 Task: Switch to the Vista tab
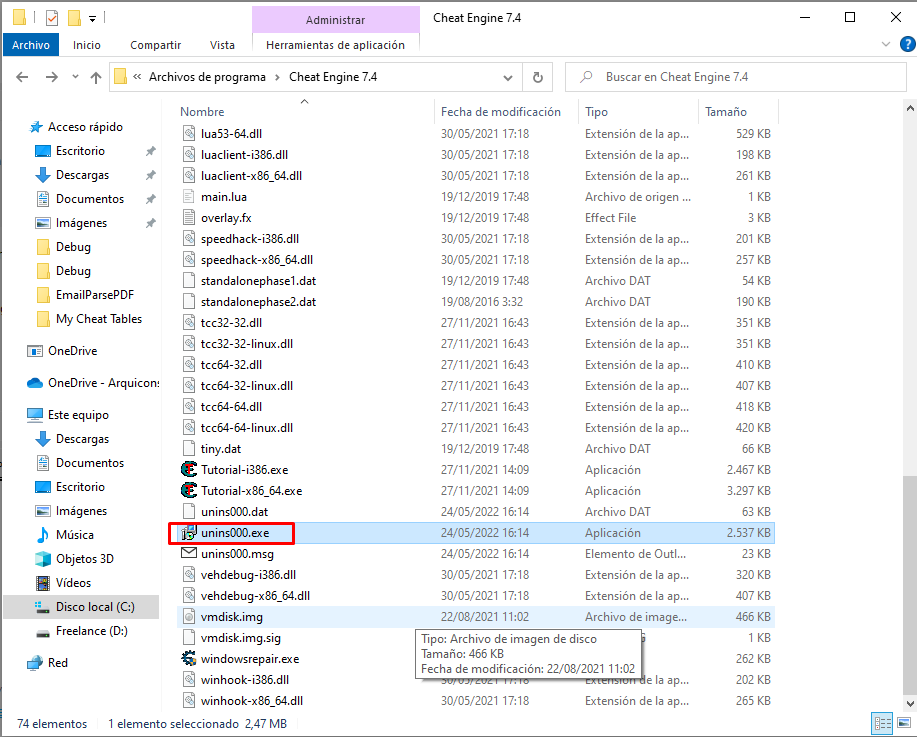(222, 44)
